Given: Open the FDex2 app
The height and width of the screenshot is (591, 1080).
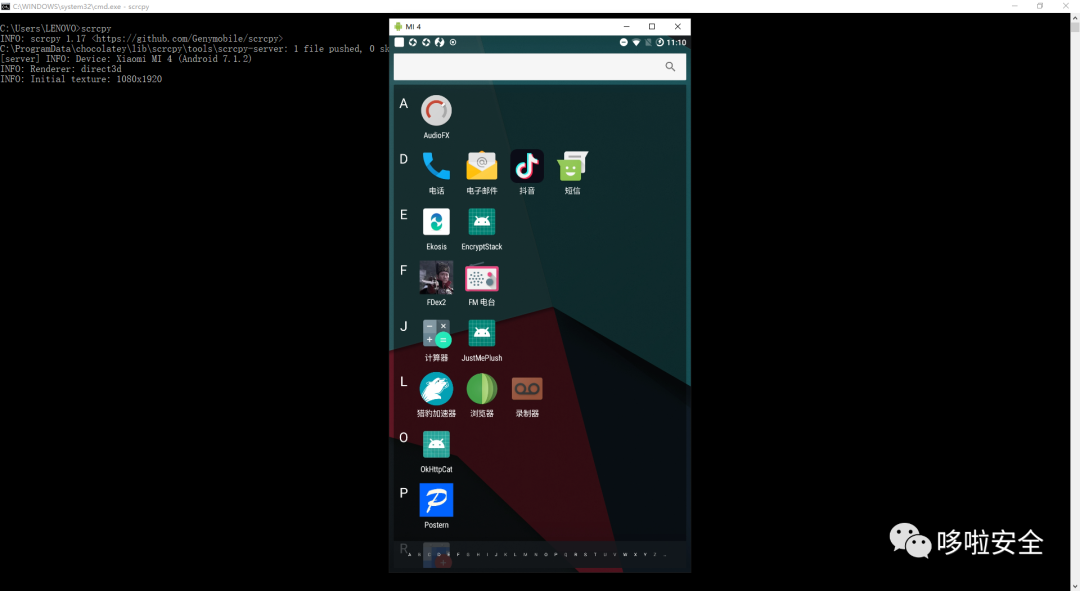Looking at the screenshot, I should [436, 284].
